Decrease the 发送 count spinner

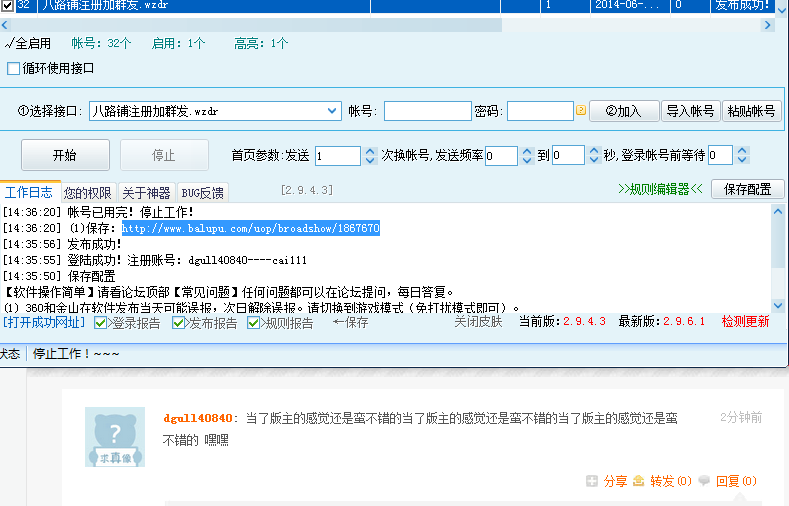pyautogui.click(x=370, y=160)
